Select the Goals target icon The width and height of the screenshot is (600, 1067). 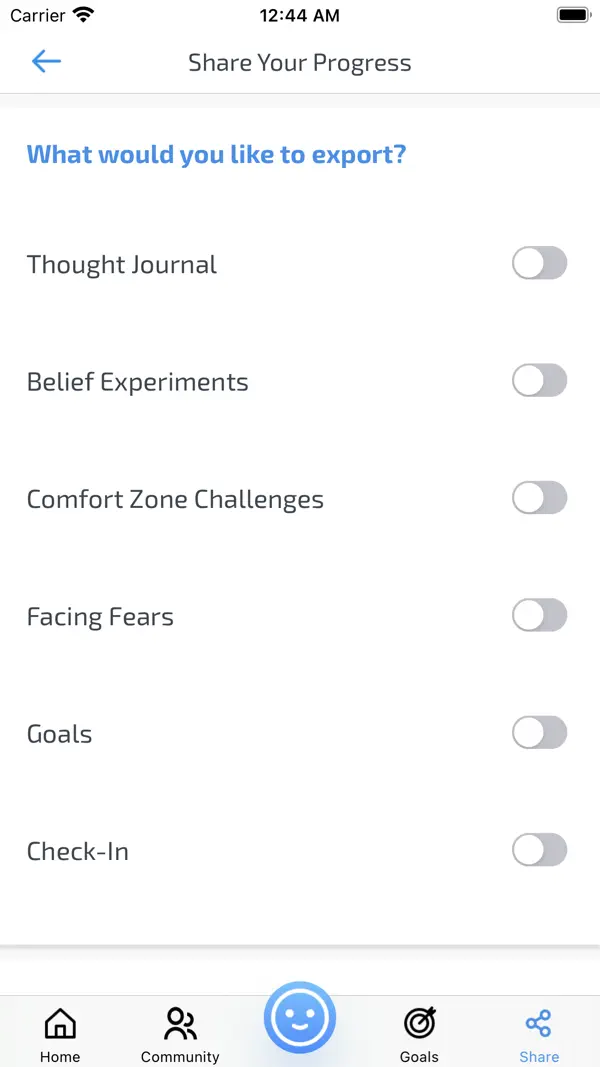pyautogui.click(x=419, y=1022)
